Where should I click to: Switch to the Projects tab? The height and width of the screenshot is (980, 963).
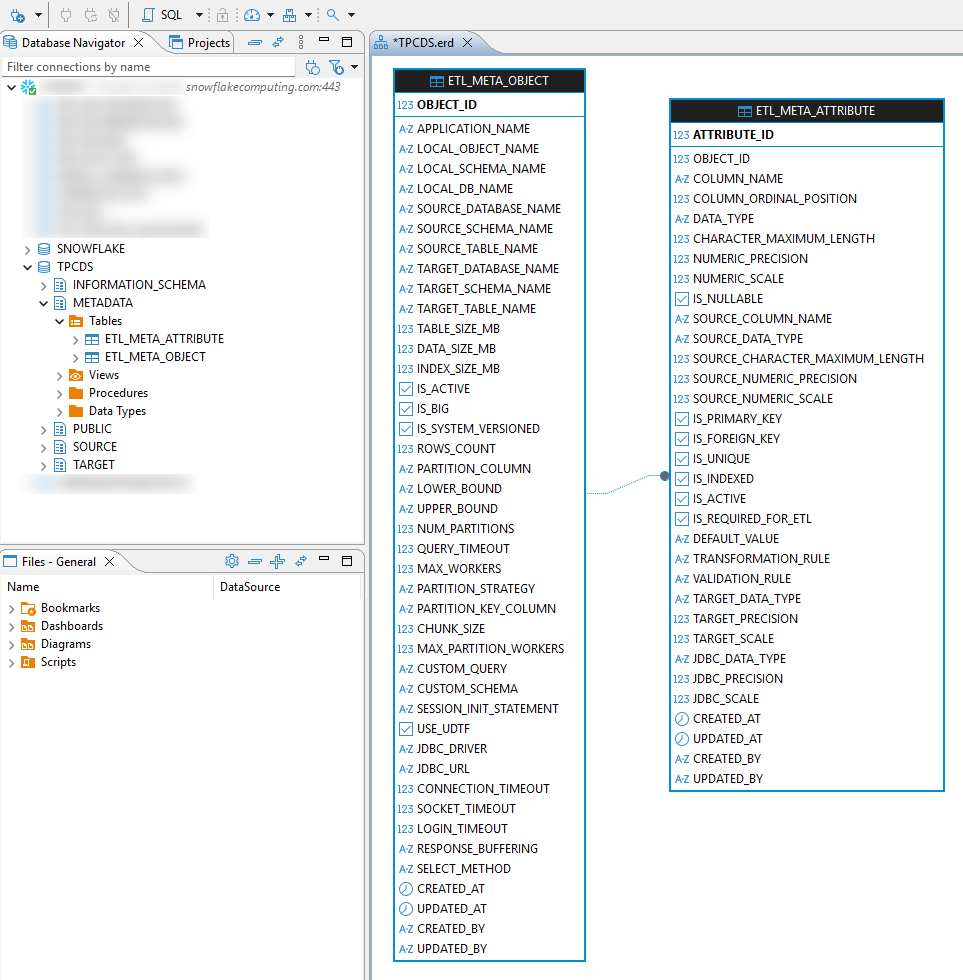click(201, 42)
